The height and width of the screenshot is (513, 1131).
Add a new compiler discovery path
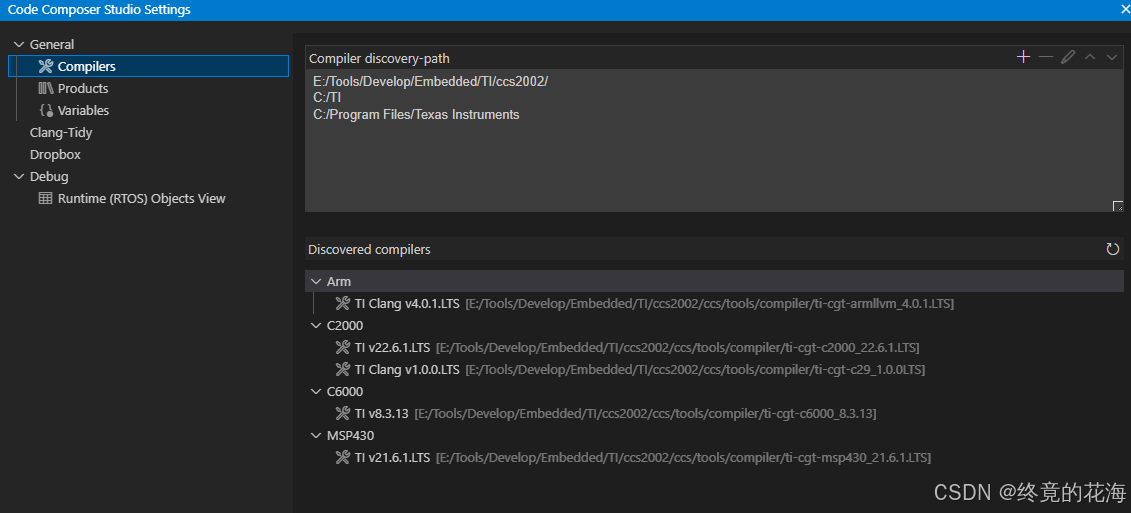(1023, 57)
